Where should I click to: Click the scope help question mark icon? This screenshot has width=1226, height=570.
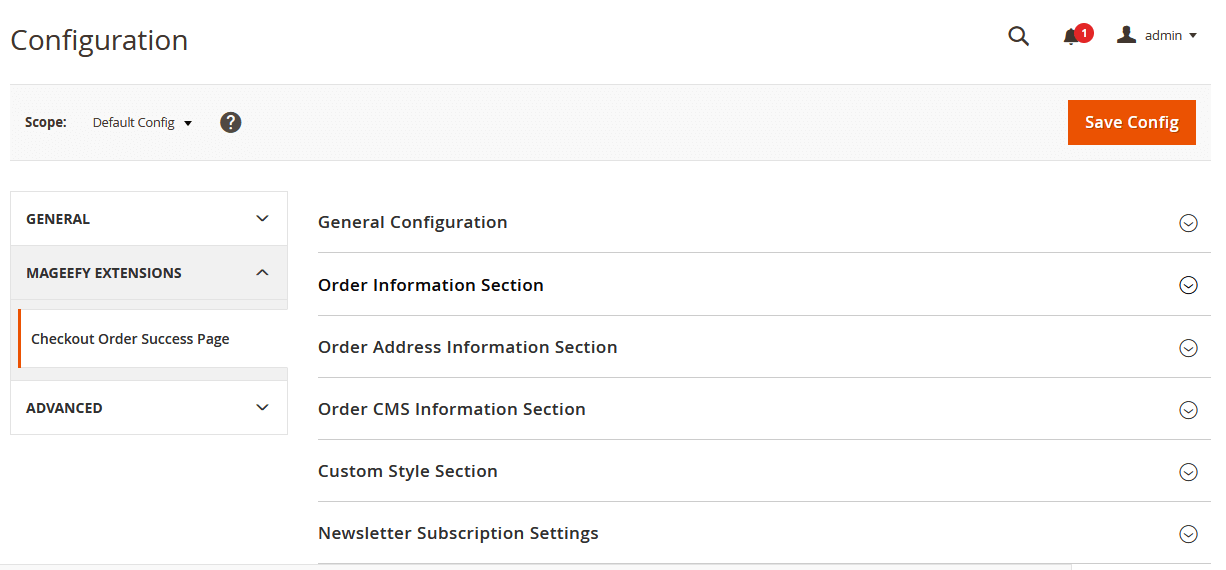[x=231, y=123]
